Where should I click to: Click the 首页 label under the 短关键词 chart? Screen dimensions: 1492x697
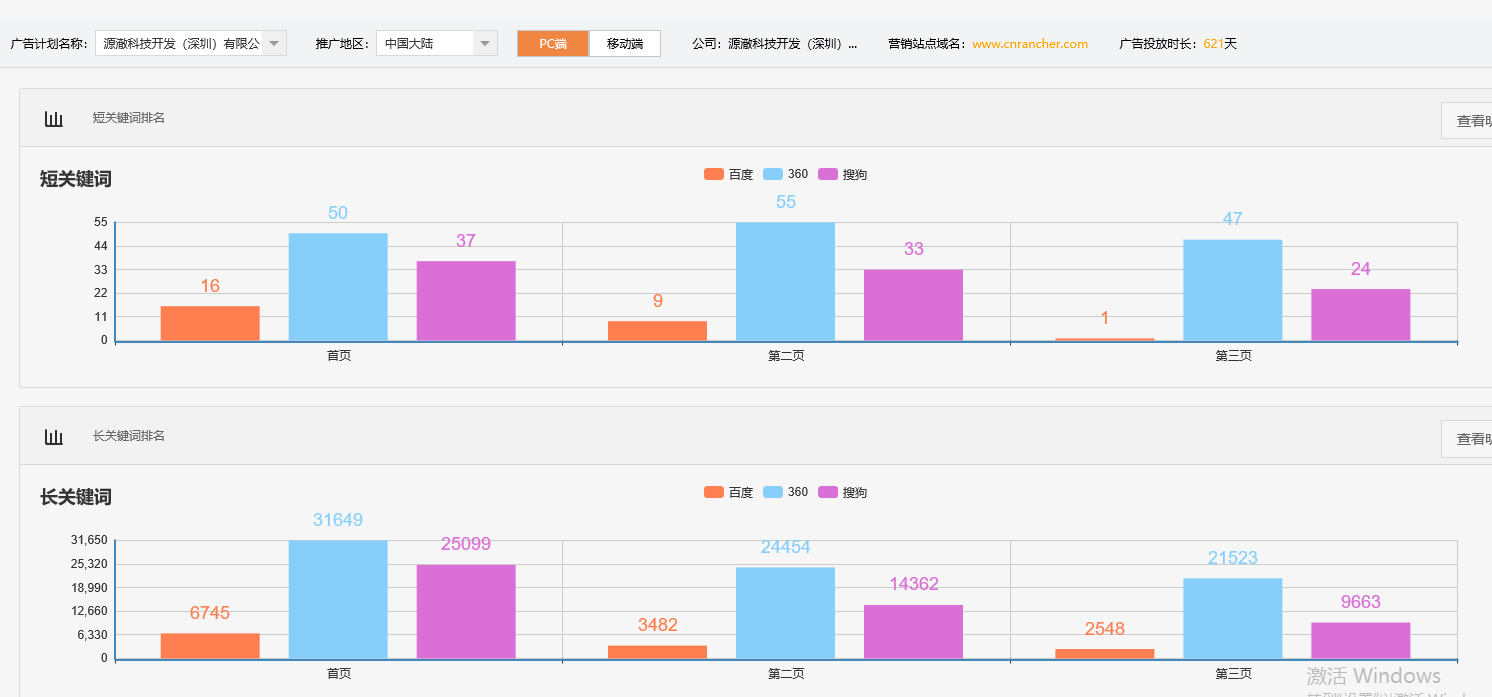pyautogui.click(x=337, y=355)
